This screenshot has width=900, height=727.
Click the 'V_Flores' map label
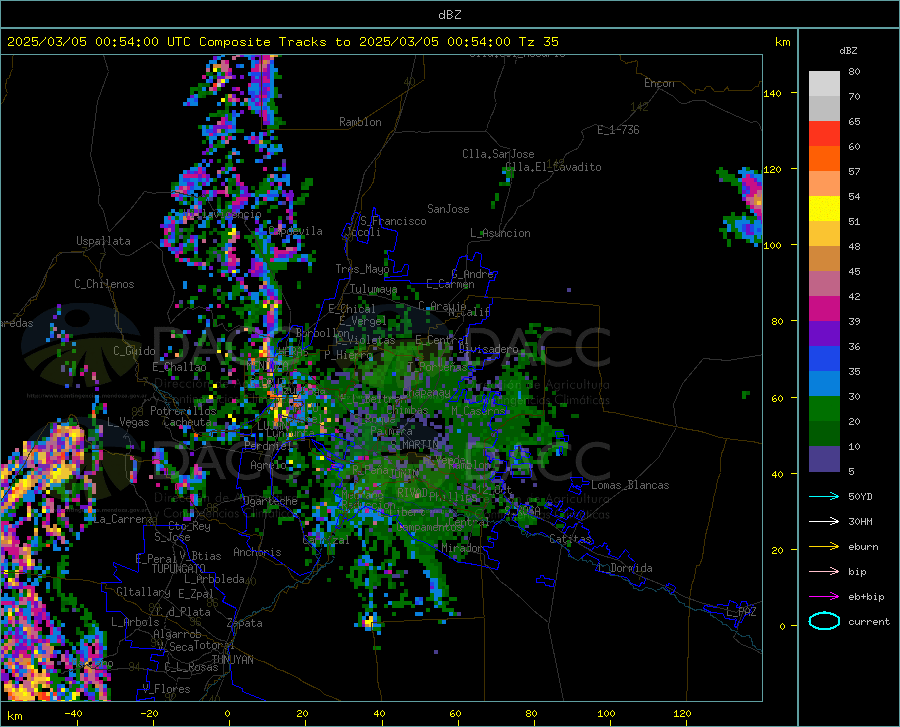[x=166, y=689]
